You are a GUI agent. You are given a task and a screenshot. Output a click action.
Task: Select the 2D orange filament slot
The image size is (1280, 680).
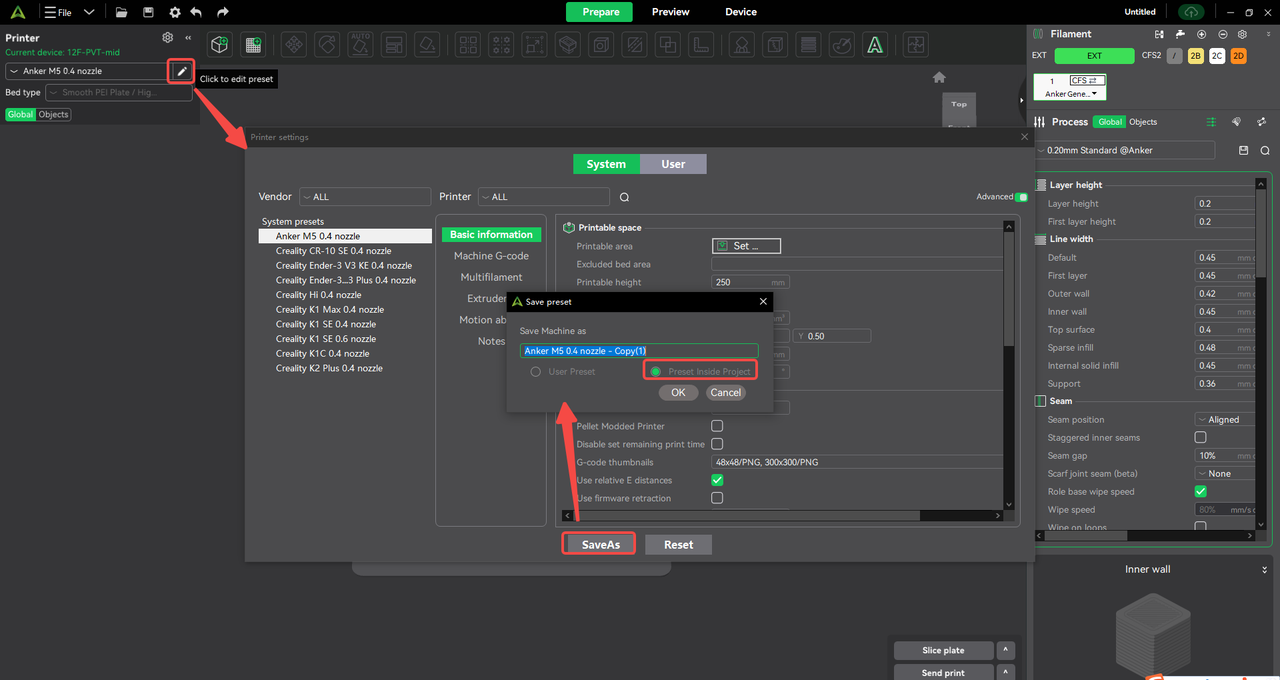coord(1239,56)
